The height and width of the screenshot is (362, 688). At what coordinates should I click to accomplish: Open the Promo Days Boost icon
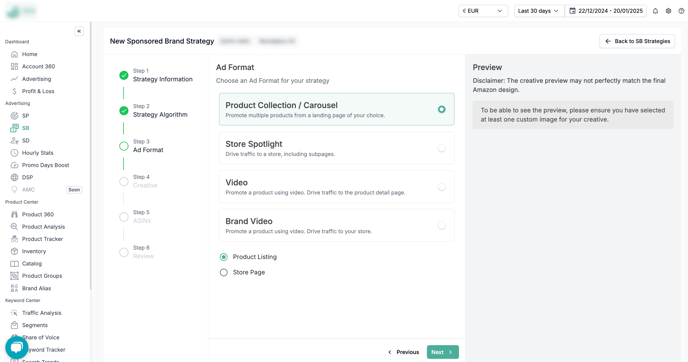tap(14, 165)
